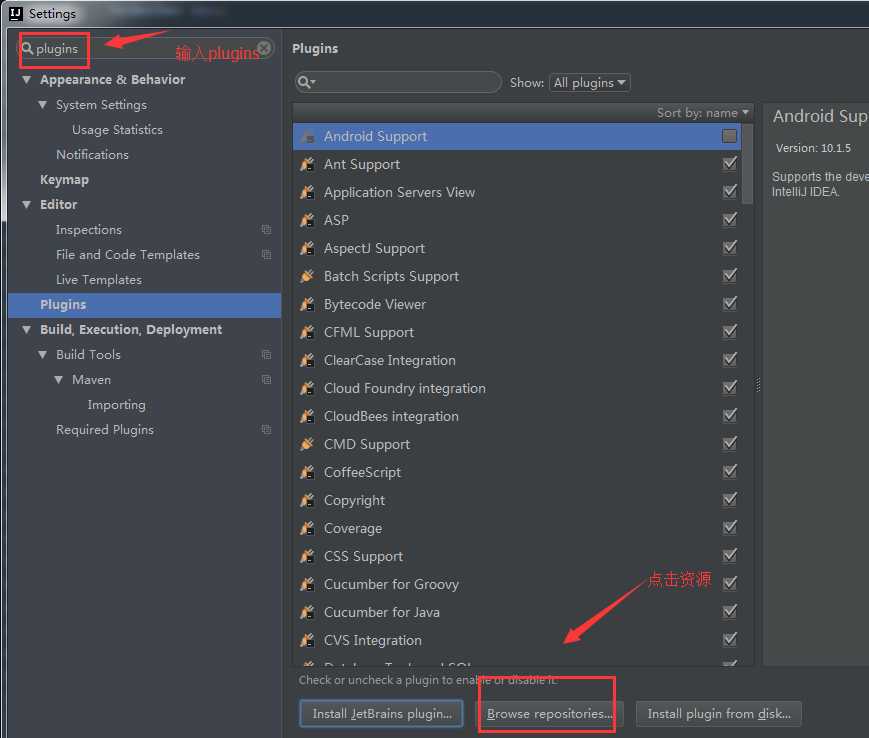Click the plugin list vertical scrollbar
Image resolution: width=869 pixels, height=738 pixels.
[x=747, y=164]
